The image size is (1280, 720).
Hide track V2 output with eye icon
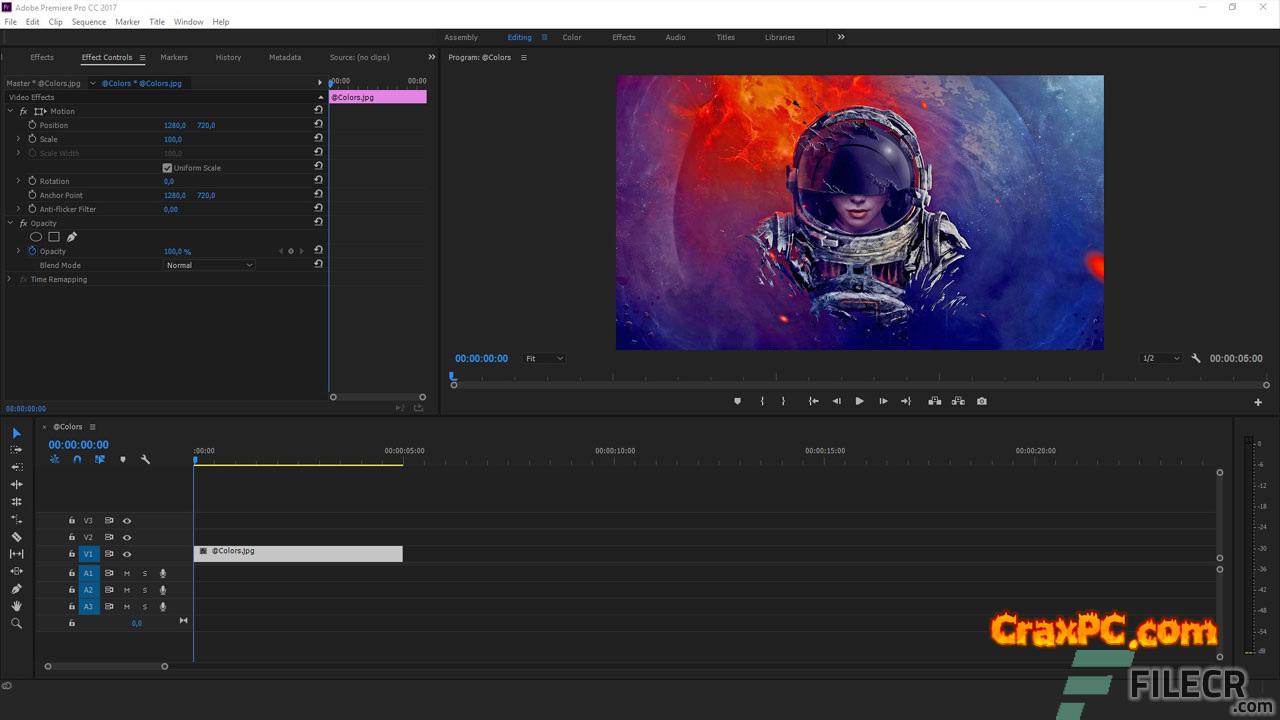click(127, 537)
